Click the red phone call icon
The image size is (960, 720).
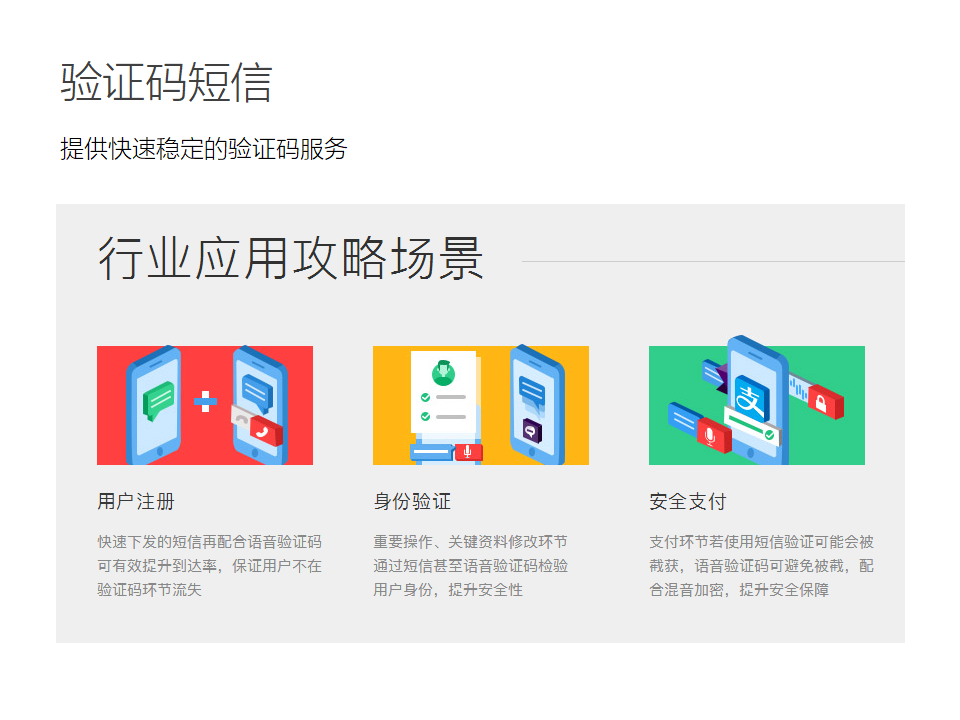(x=265, y=431)
